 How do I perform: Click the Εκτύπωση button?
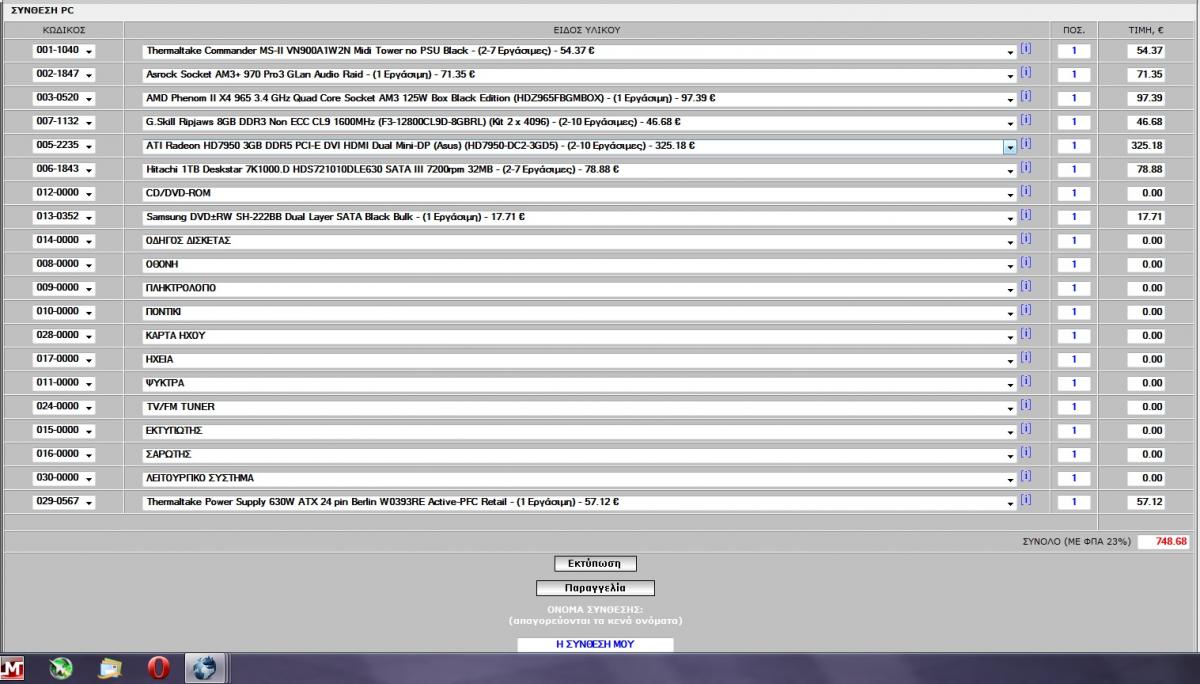click(595, 564)
